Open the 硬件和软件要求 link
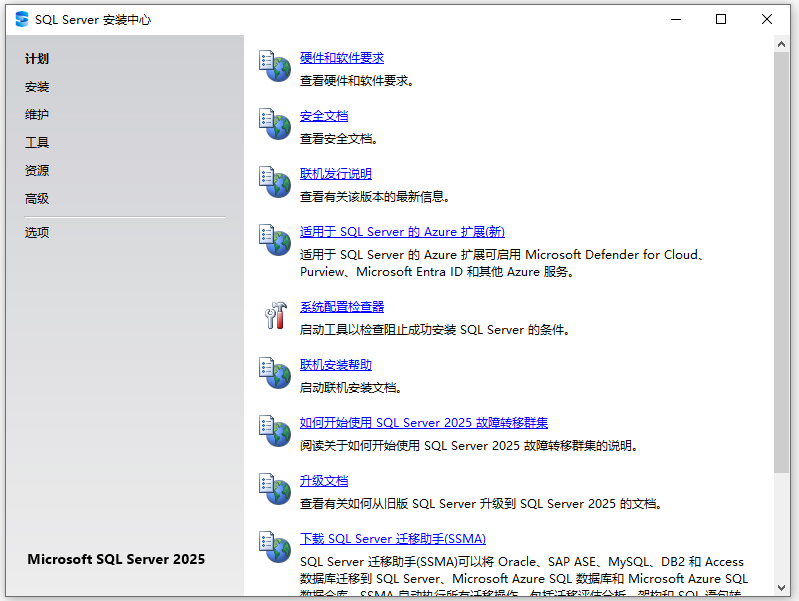 (342, 58)
